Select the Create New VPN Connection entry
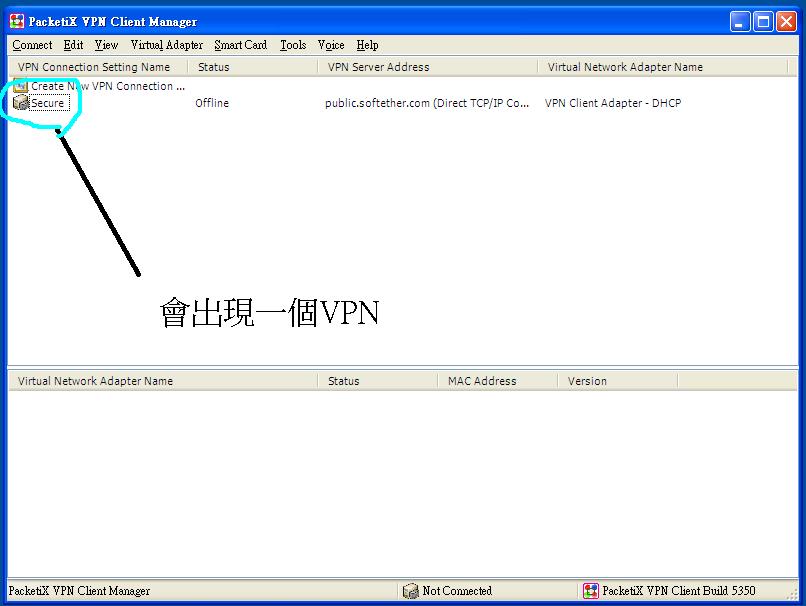This screenshot has height=606, width=806. (x=108, y=86)
